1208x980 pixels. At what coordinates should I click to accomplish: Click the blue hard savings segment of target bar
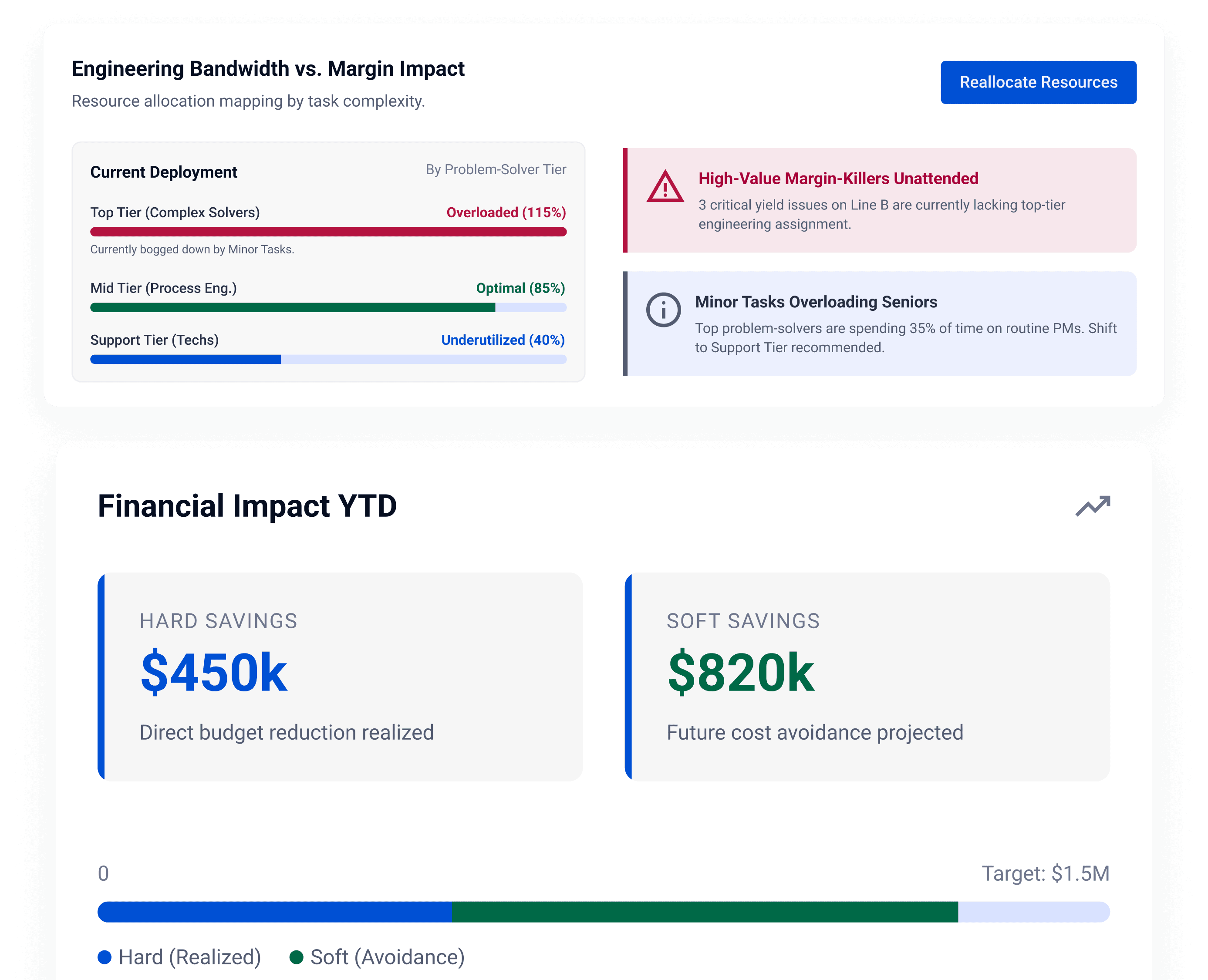pos(274,912)
